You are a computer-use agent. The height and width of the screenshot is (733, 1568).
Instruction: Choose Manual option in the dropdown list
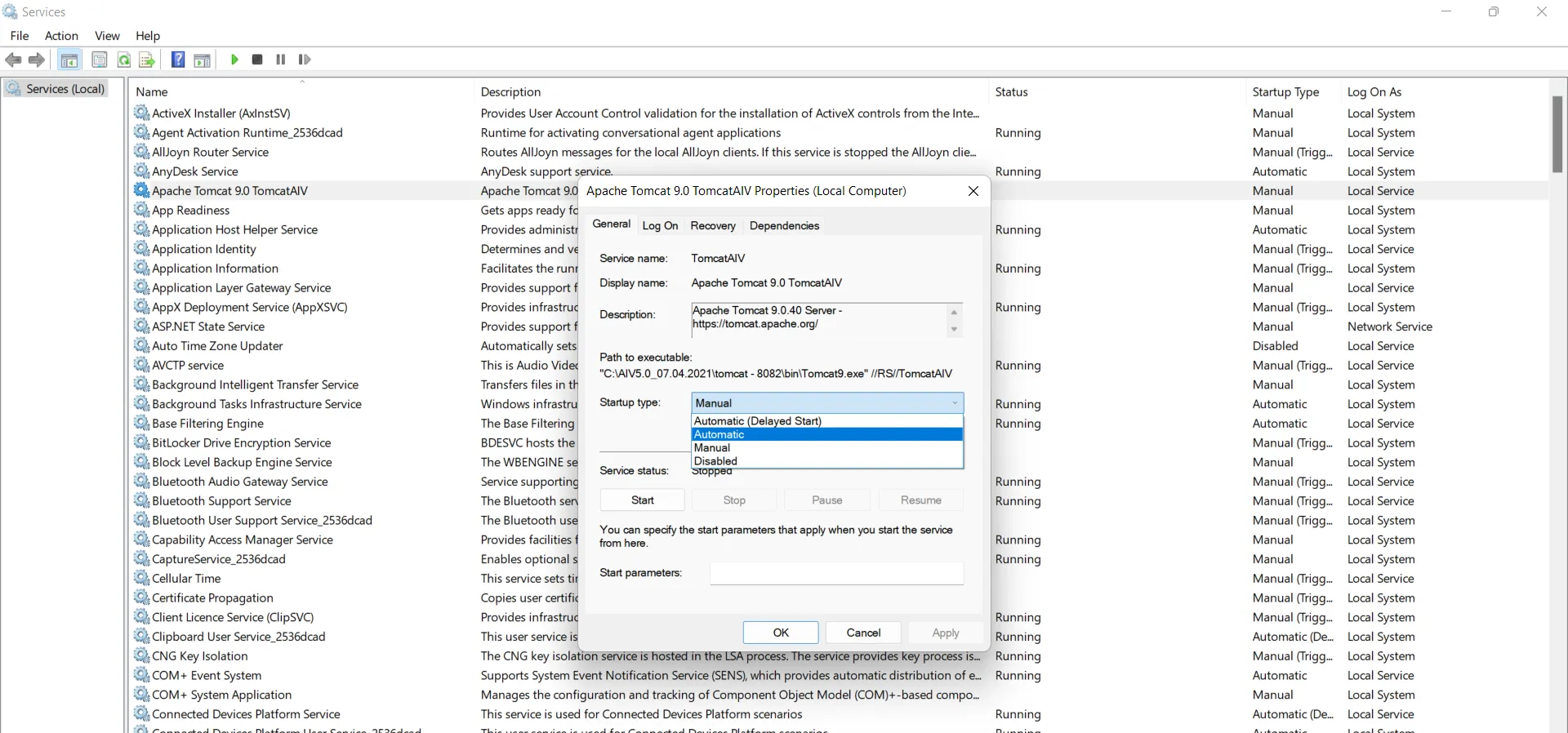[x=827, y=447]
